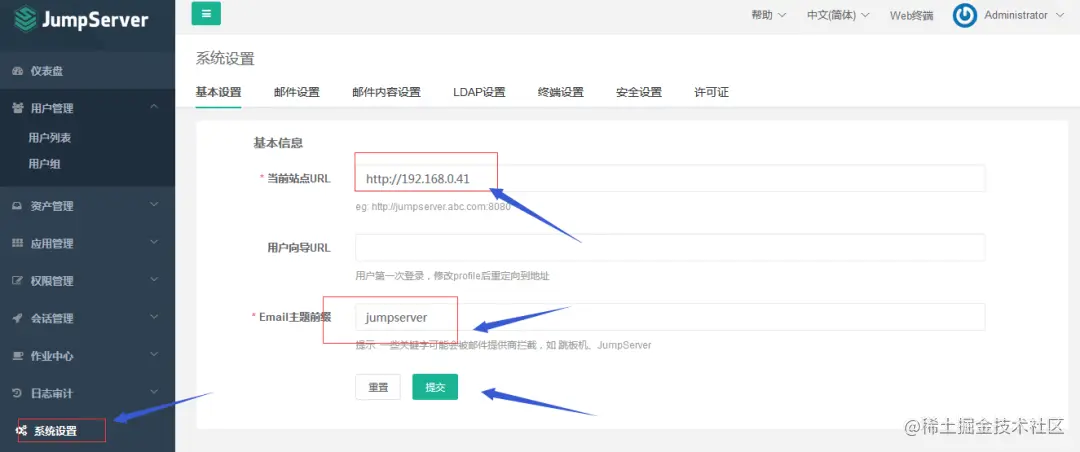Click the dashboard gauge icon

pyautogui.click(x=18, y=71)
